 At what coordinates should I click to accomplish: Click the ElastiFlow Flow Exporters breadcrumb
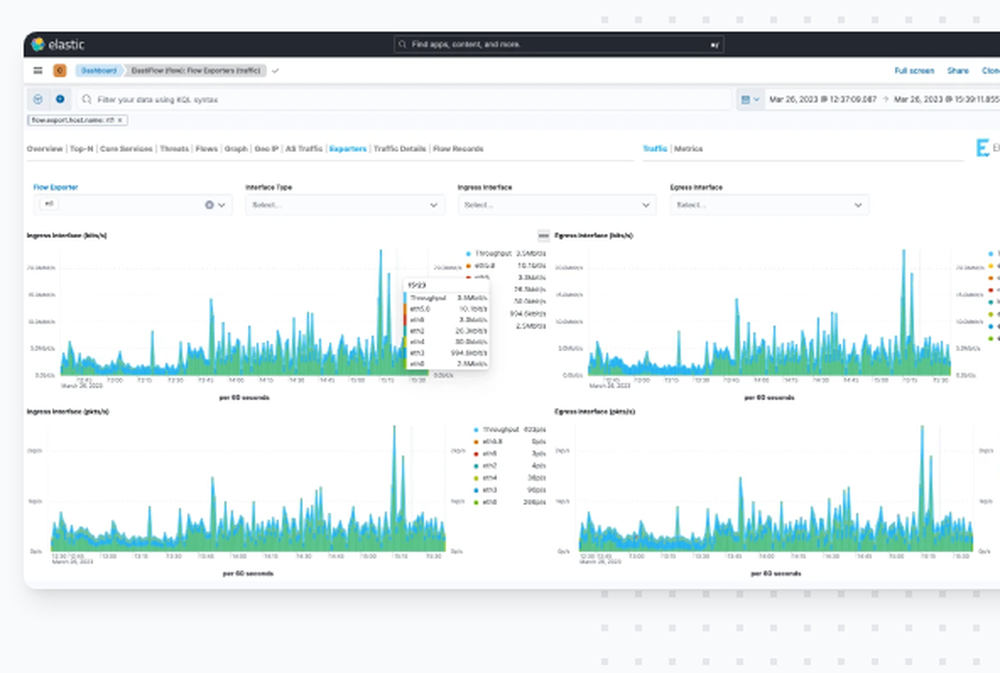tap(196, 71)
